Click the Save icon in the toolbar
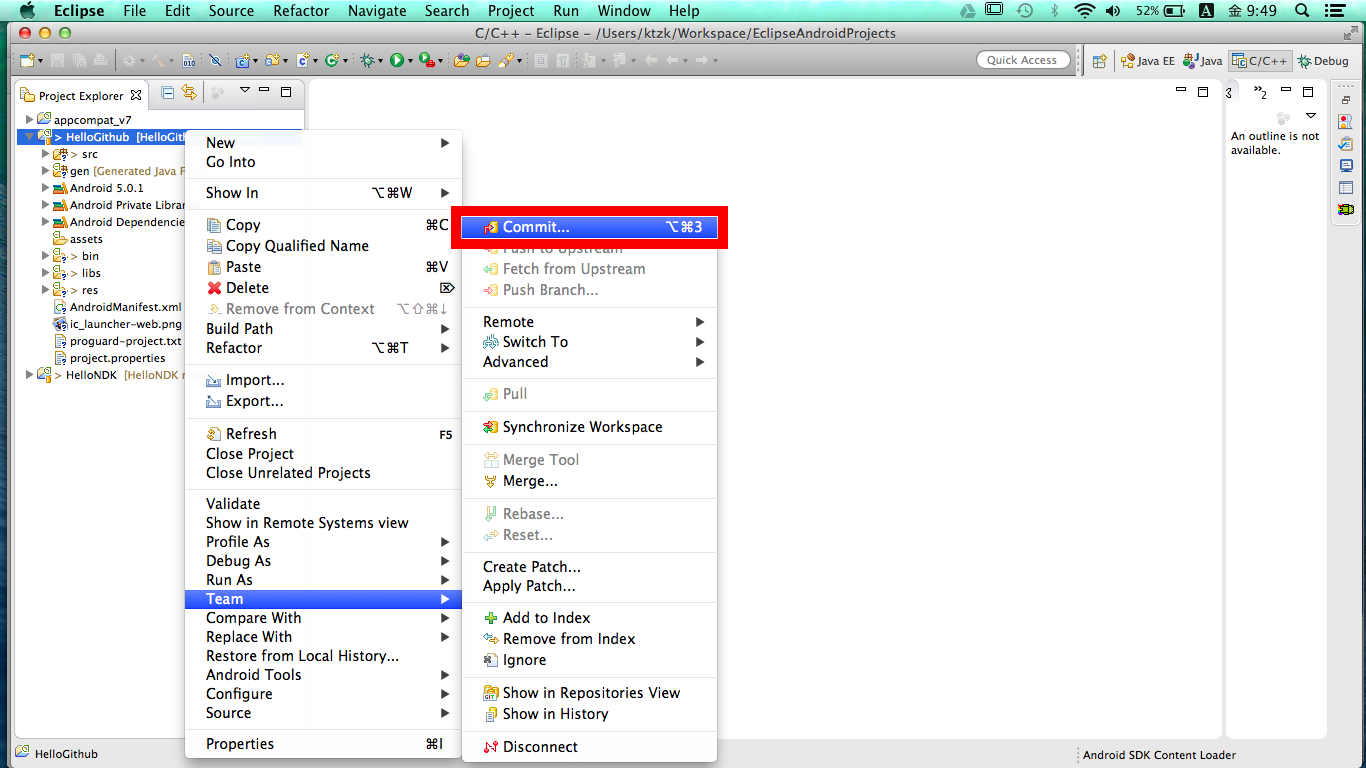Viewport: 1366px width, 768px height. click(55, 60)
